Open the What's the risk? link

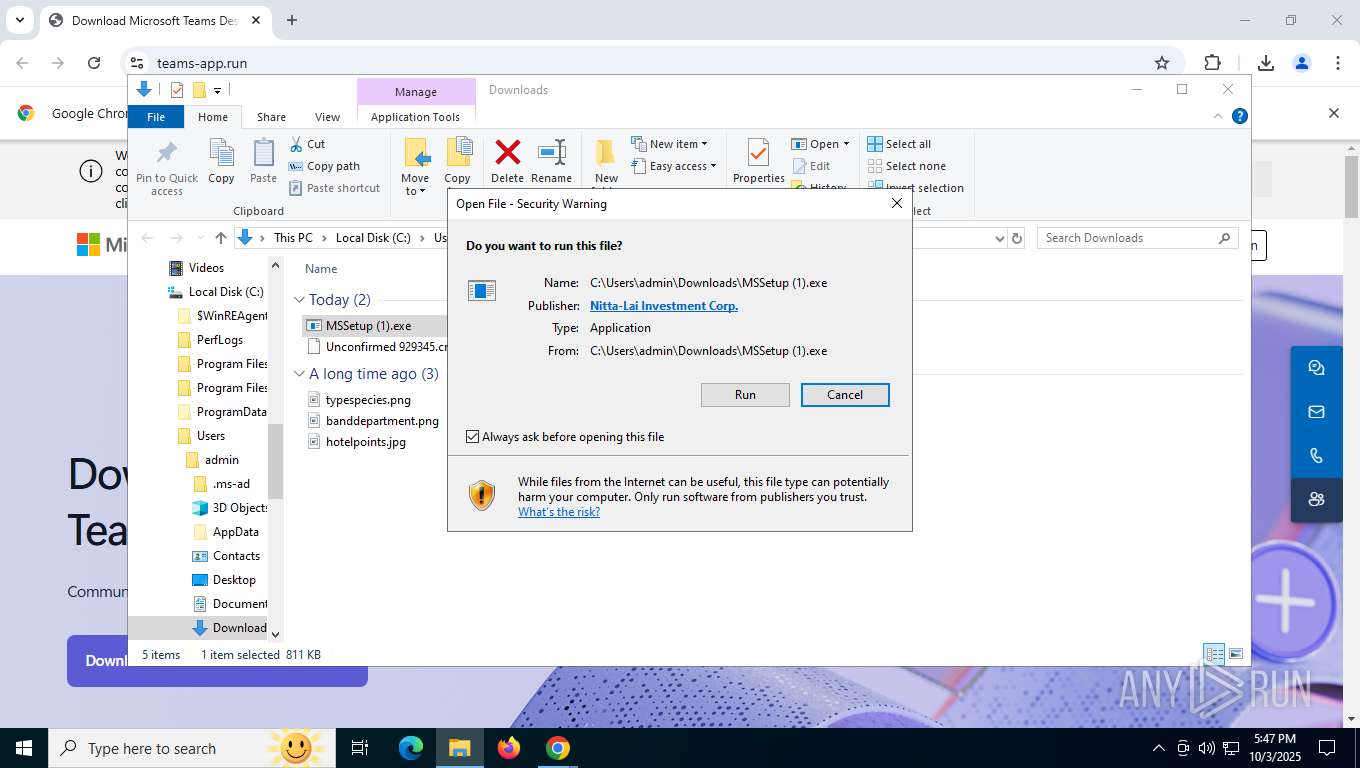point(559,512)
